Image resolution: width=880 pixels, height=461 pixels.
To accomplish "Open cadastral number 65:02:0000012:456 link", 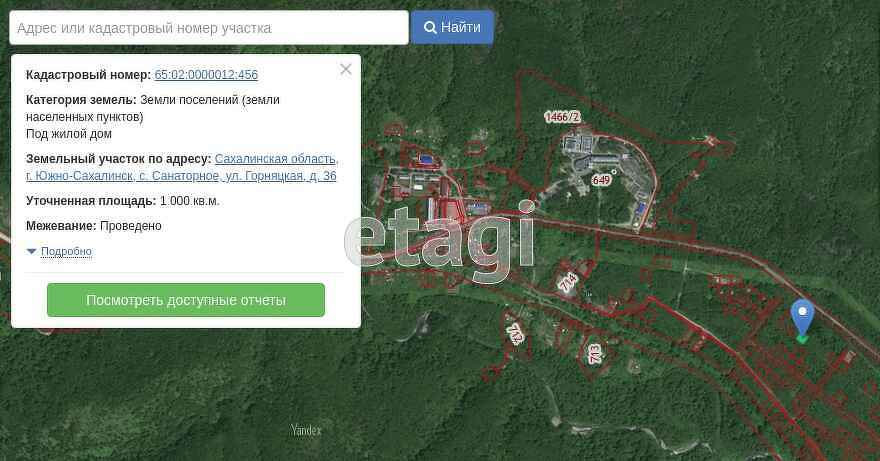I will click(x=206, y=75).
